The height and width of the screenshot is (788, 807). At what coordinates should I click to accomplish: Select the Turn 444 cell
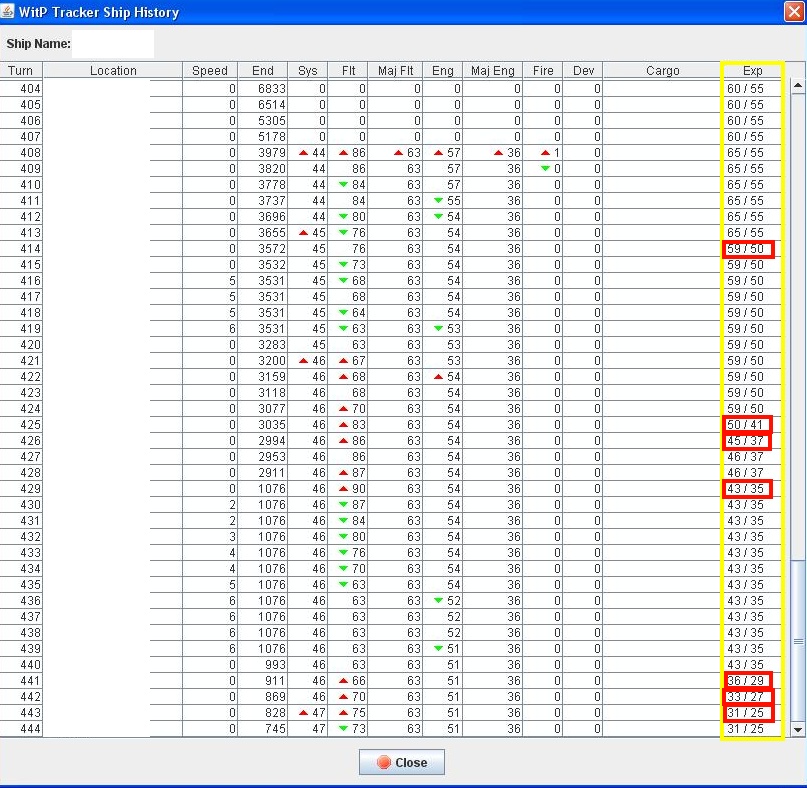click(21, 728)
